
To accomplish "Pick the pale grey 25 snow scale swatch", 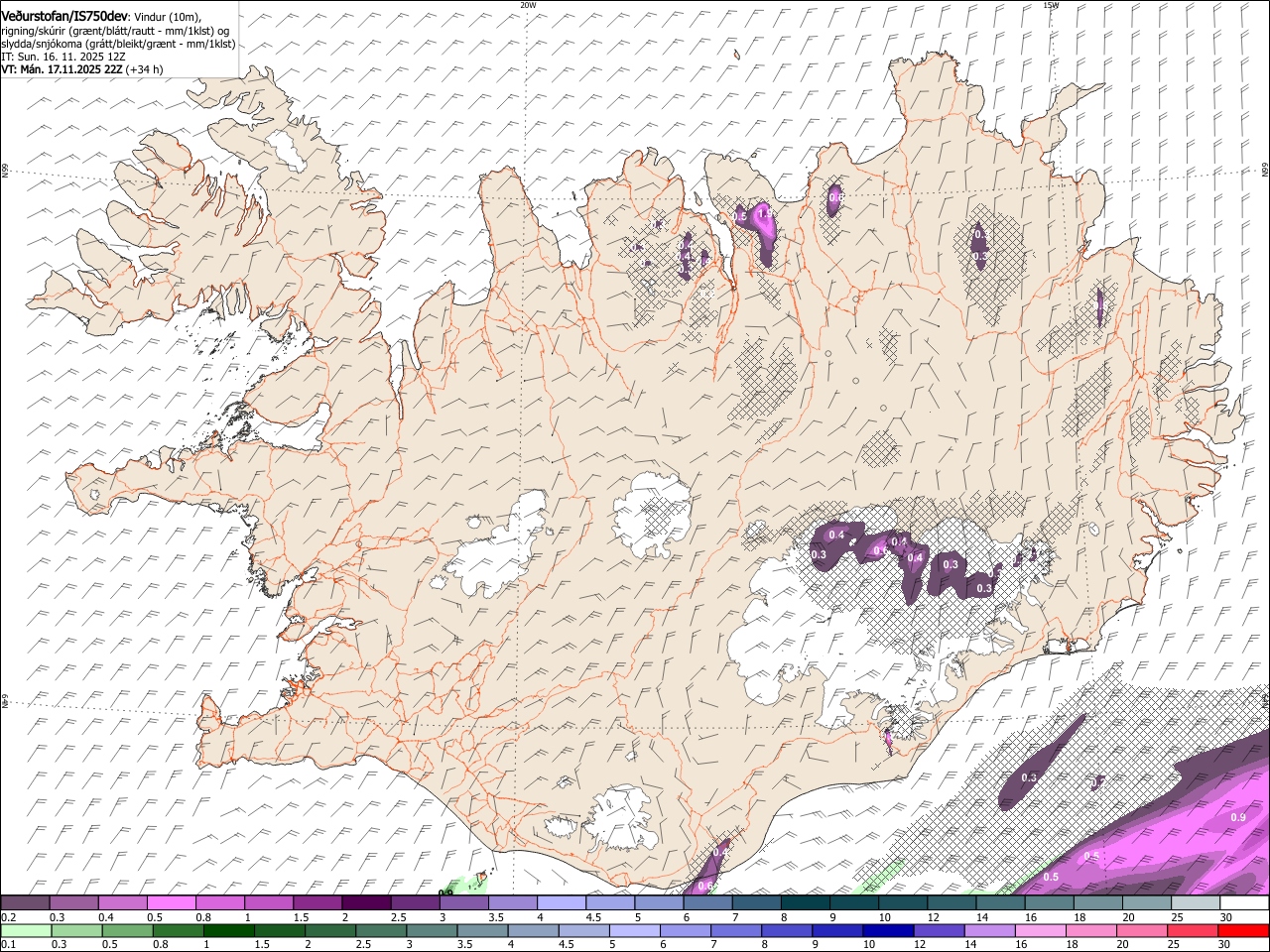I will coord(1196,903).
